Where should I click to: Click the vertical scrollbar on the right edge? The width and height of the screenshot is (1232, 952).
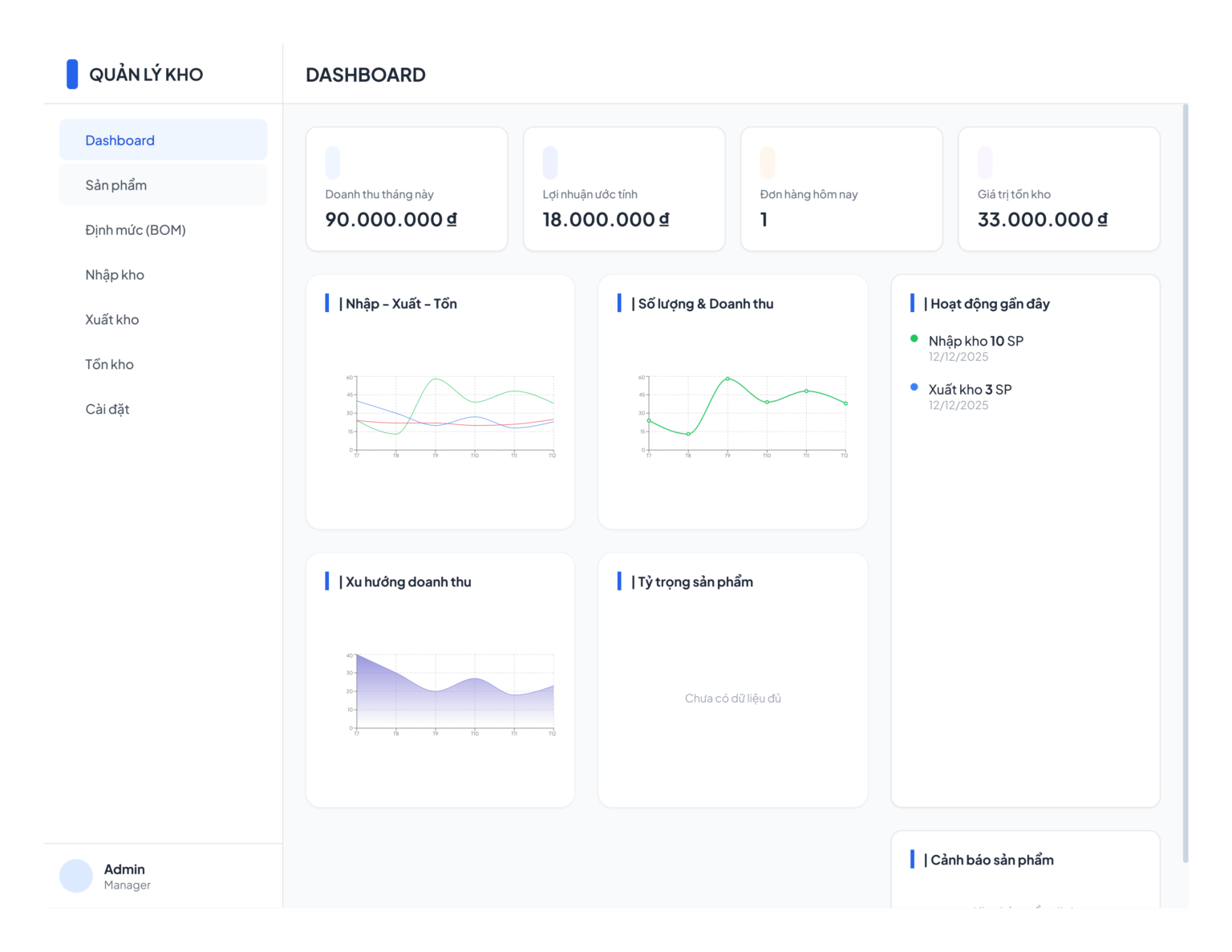tap(1185, 483)
